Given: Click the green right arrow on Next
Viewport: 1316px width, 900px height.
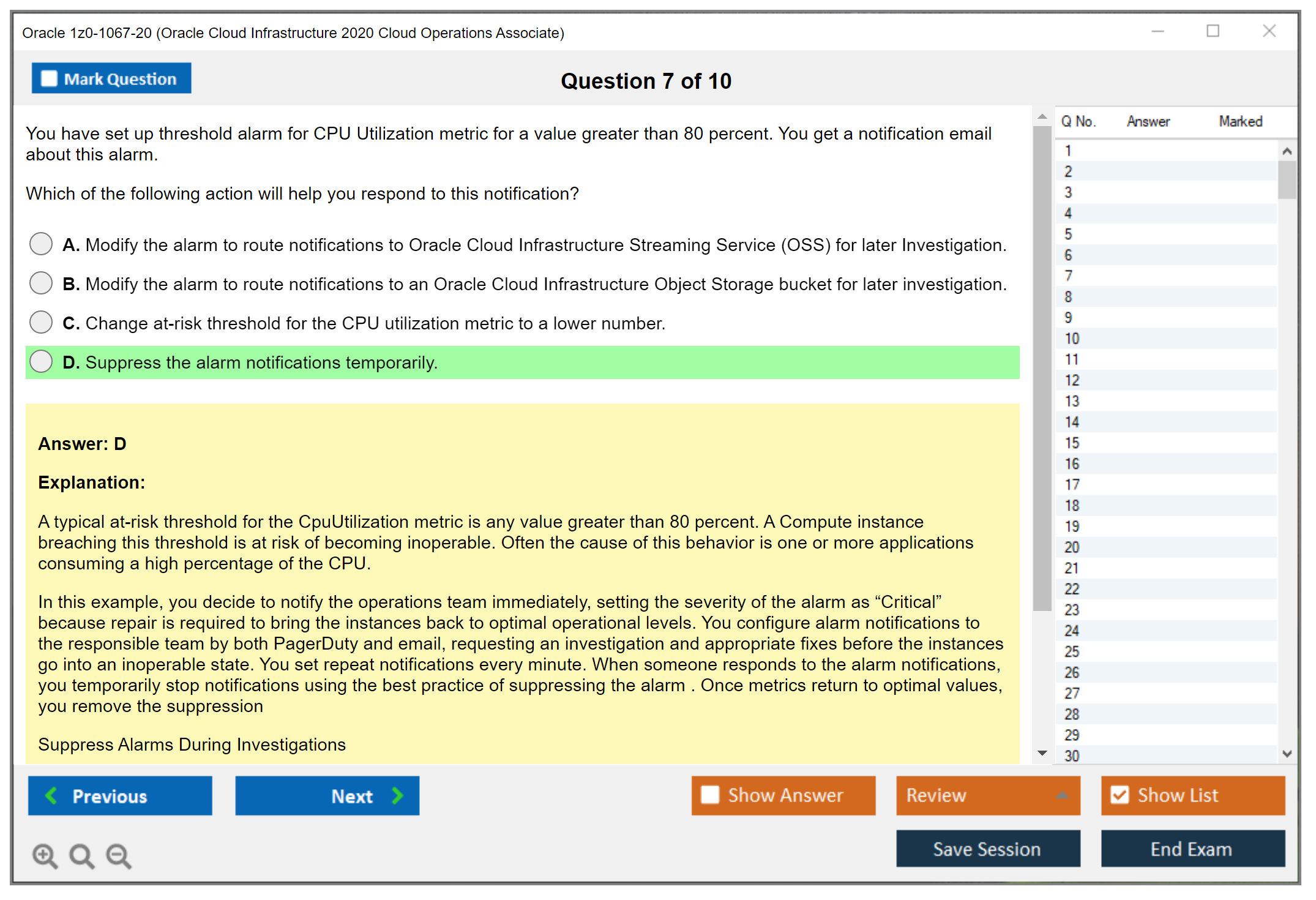Looking at the screenshot, I should click(x=397, y=796).
